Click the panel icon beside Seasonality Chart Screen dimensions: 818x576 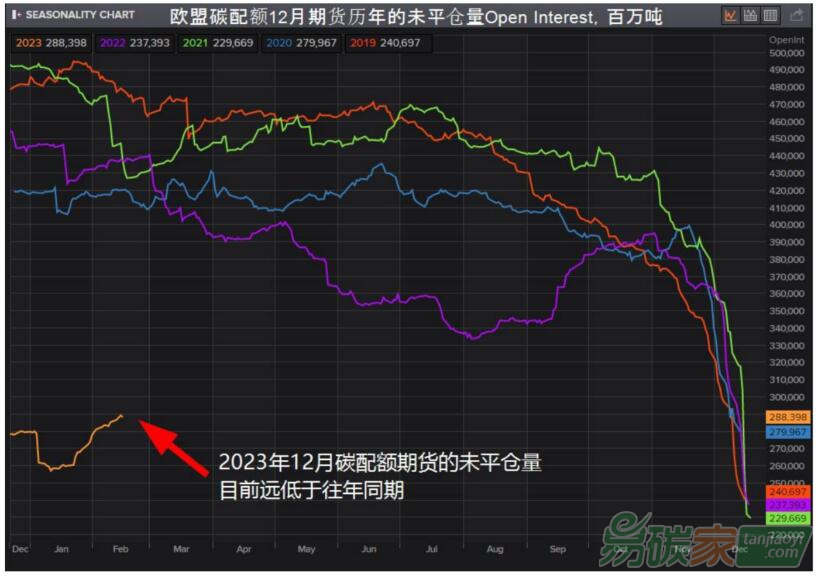[x=15, y=15]
